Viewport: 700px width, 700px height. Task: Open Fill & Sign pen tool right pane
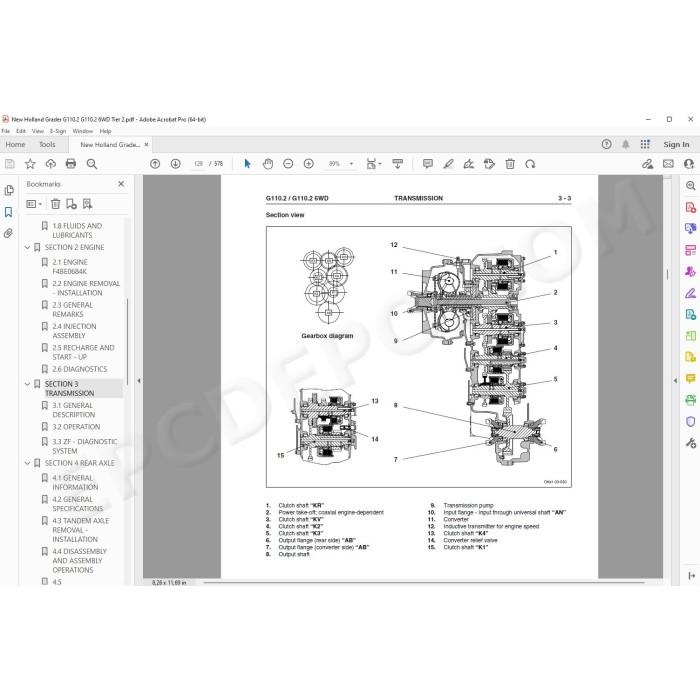[691, 293]
